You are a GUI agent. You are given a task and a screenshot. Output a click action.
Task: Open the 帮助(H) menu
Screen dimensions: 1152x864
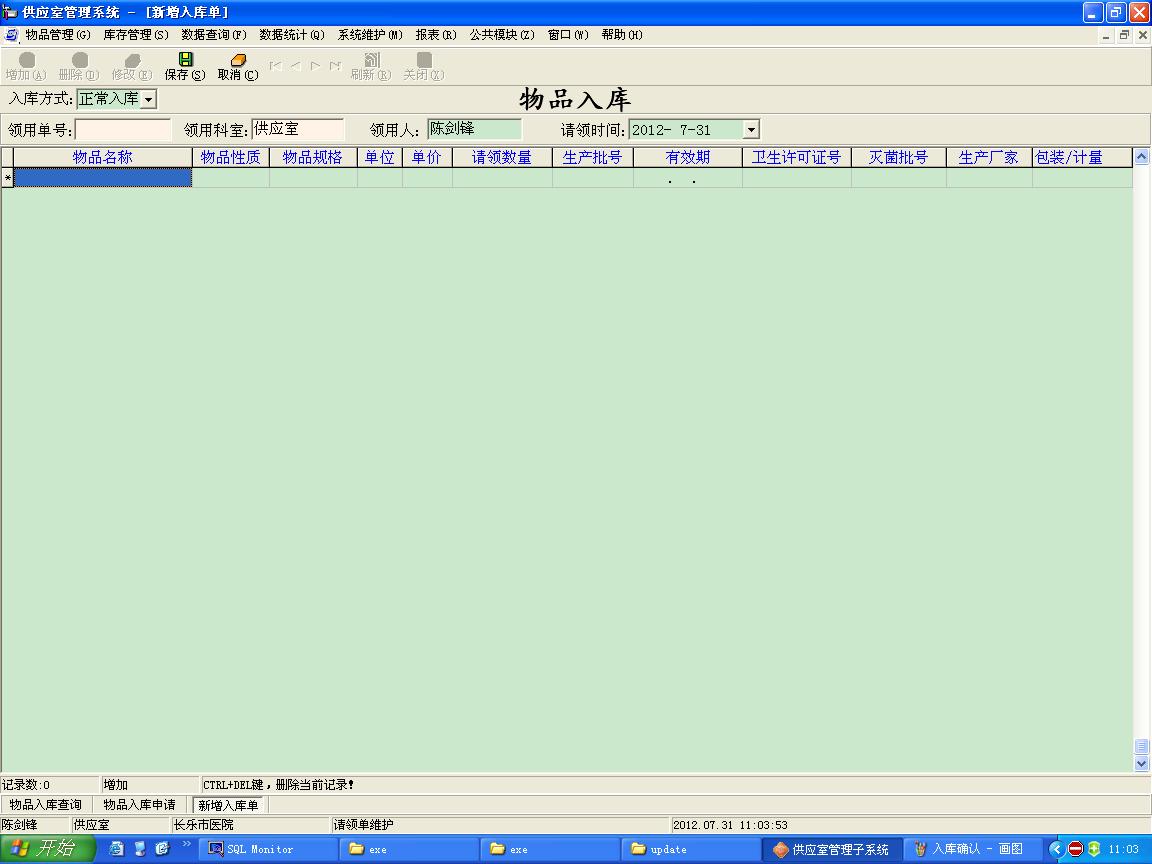[x=622, y=35]
